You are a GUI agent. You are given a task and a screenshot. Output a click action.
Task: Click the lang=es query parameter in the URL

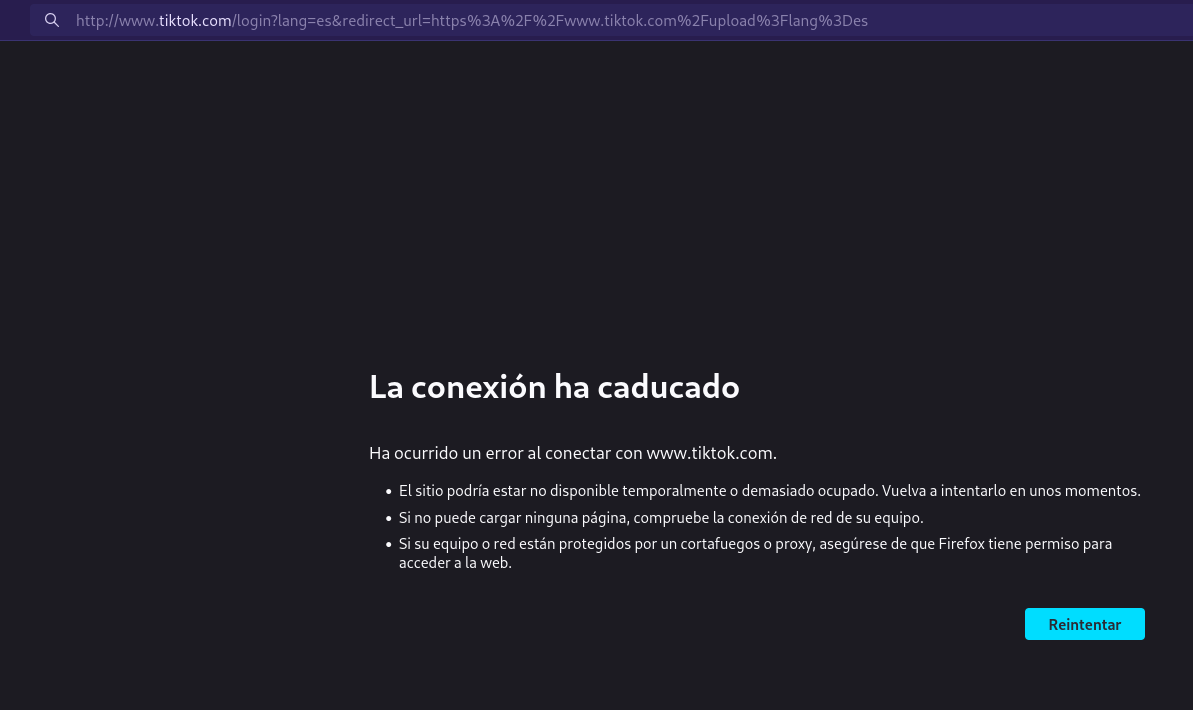point(307,20)
